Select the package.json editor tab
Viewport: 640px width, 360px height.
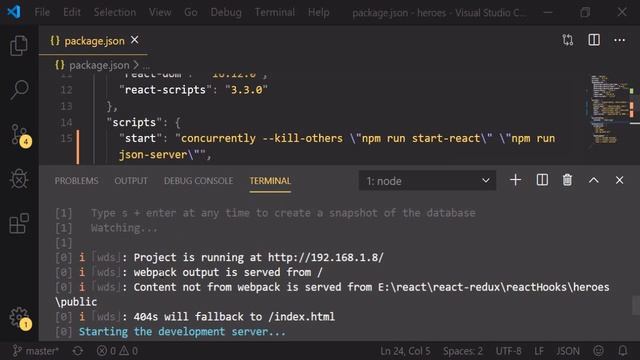[x=93, y=40]
